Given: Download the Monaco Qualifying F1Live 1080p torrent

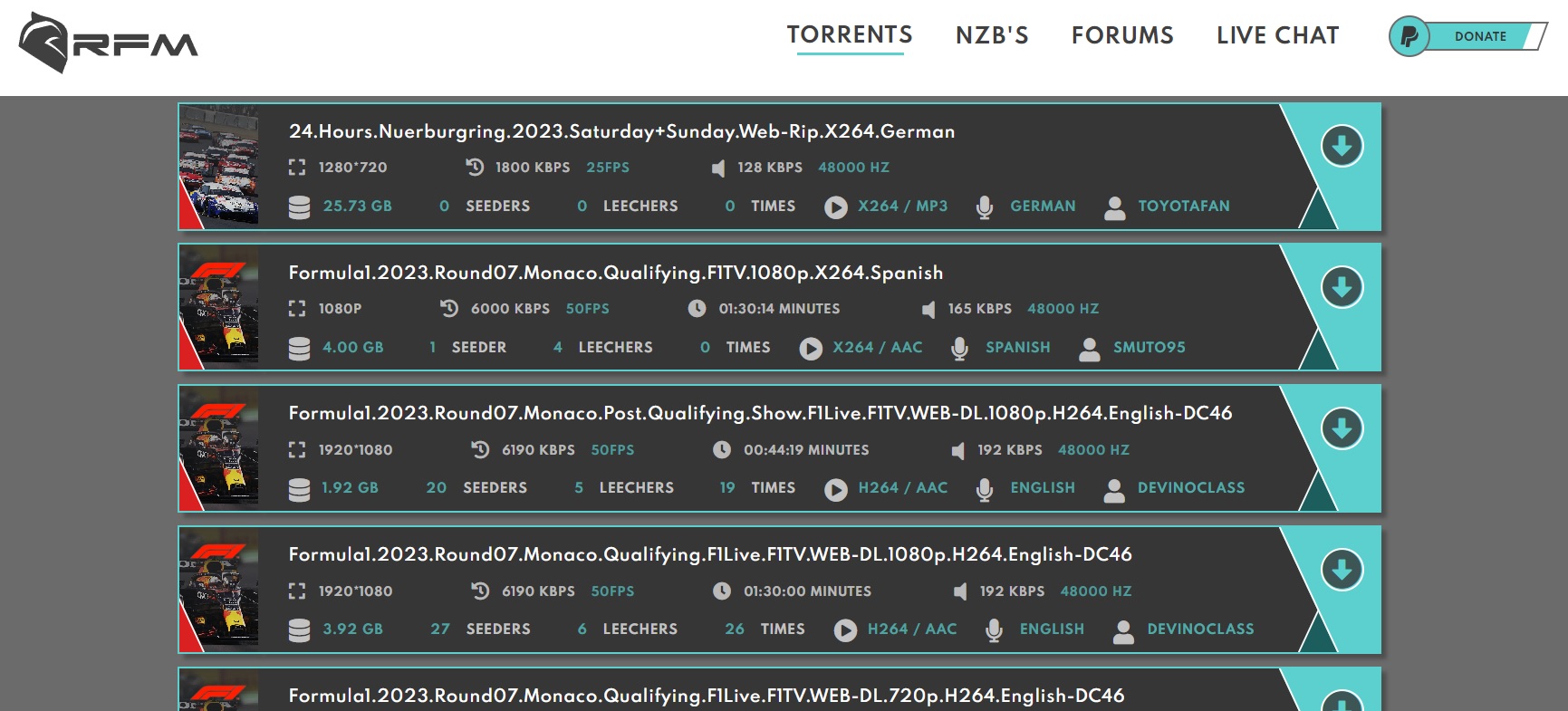Looking at the screenshot, I should [1342, 570].
